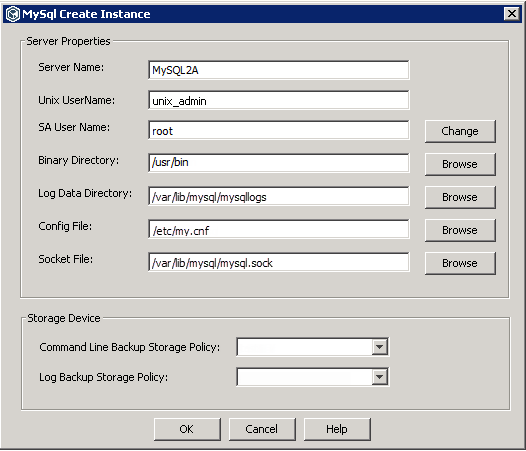526x451 pixels.
Task: Browse for the Binary Directory
Action: [460, 164]
